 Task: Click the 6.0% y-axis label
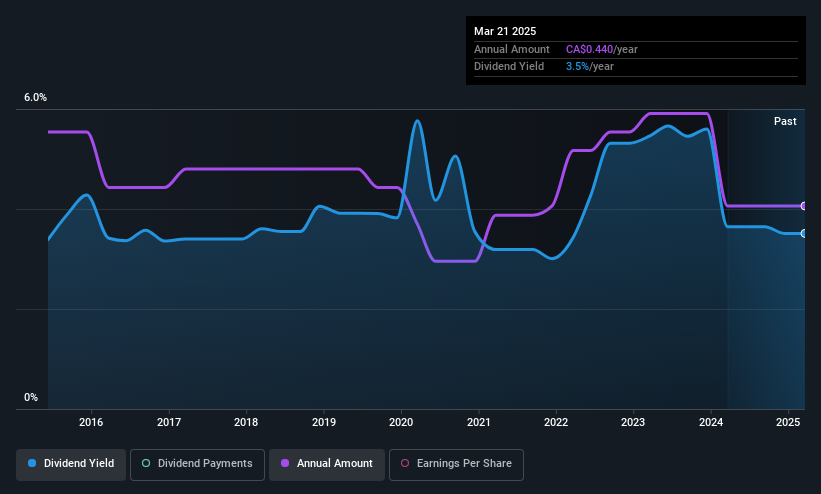pos(35,97)
